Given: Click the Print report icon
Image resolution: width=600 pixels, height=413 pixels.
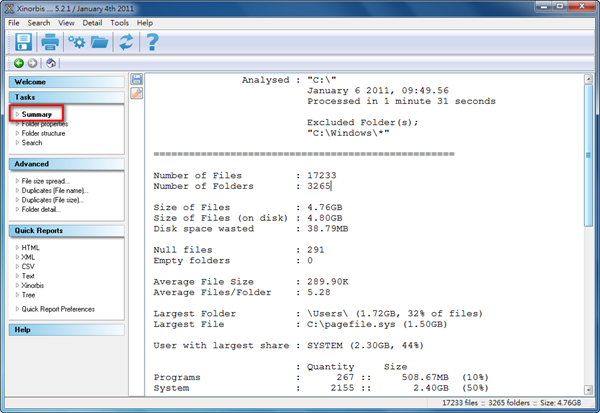Looking at the screenshot, I should (50, 42).
